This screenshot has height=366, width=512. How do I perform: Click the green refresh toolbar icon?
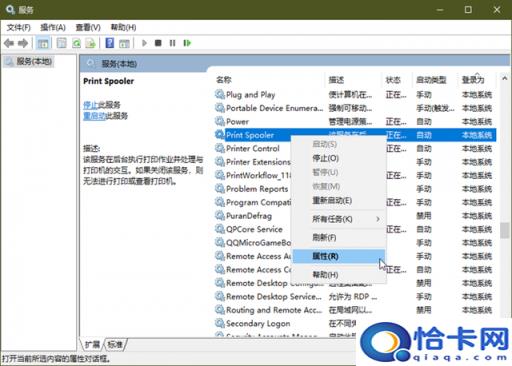point(76,43)
